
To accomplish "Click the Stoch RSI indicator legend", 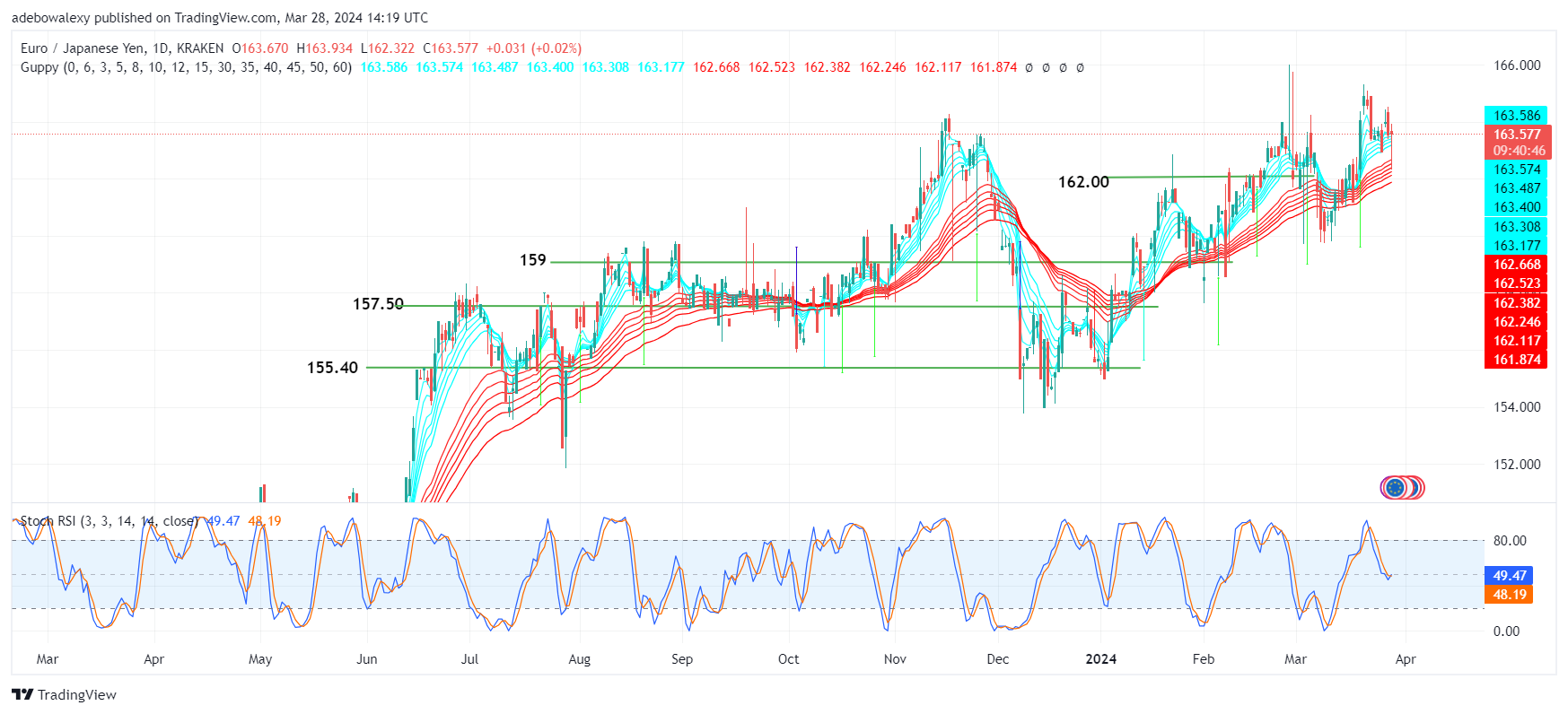I will pyautogui.click(x=109, y=520).
